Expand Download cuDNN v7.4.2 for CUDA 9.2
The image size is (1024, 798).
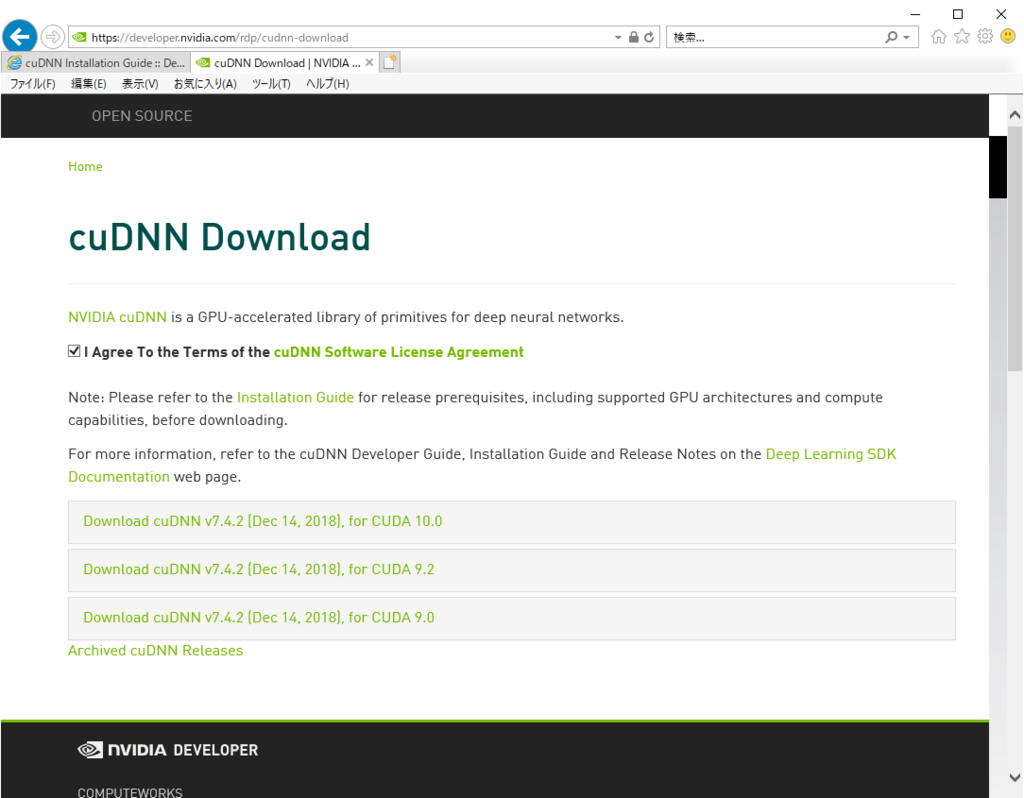pos(511,570)
